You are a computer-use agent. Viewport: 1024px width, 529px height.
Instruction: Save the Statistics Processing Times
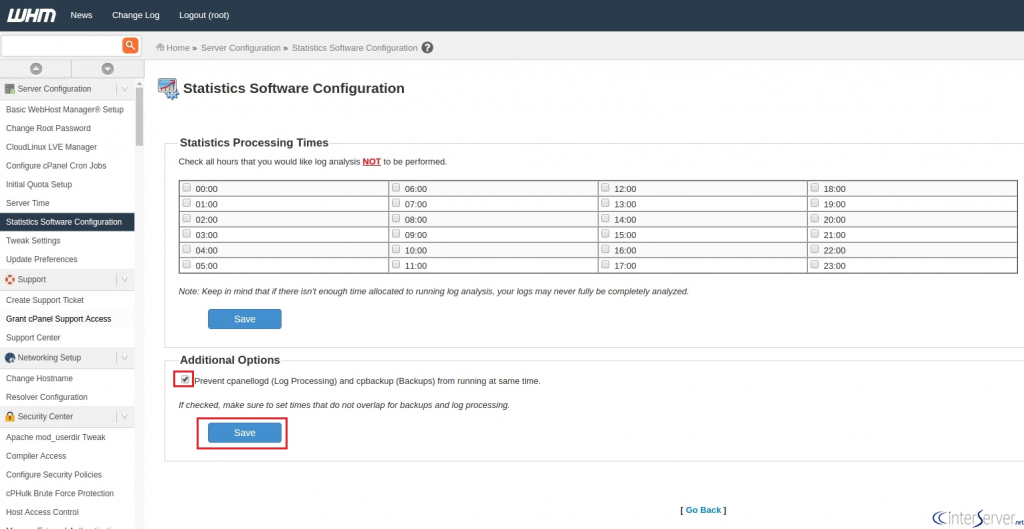tap(245, 319)
